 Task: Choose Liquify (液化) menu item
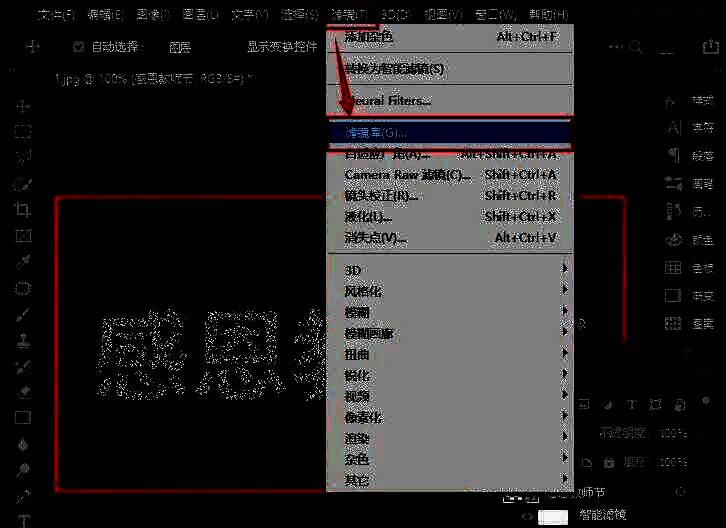[x=450, y=217]
